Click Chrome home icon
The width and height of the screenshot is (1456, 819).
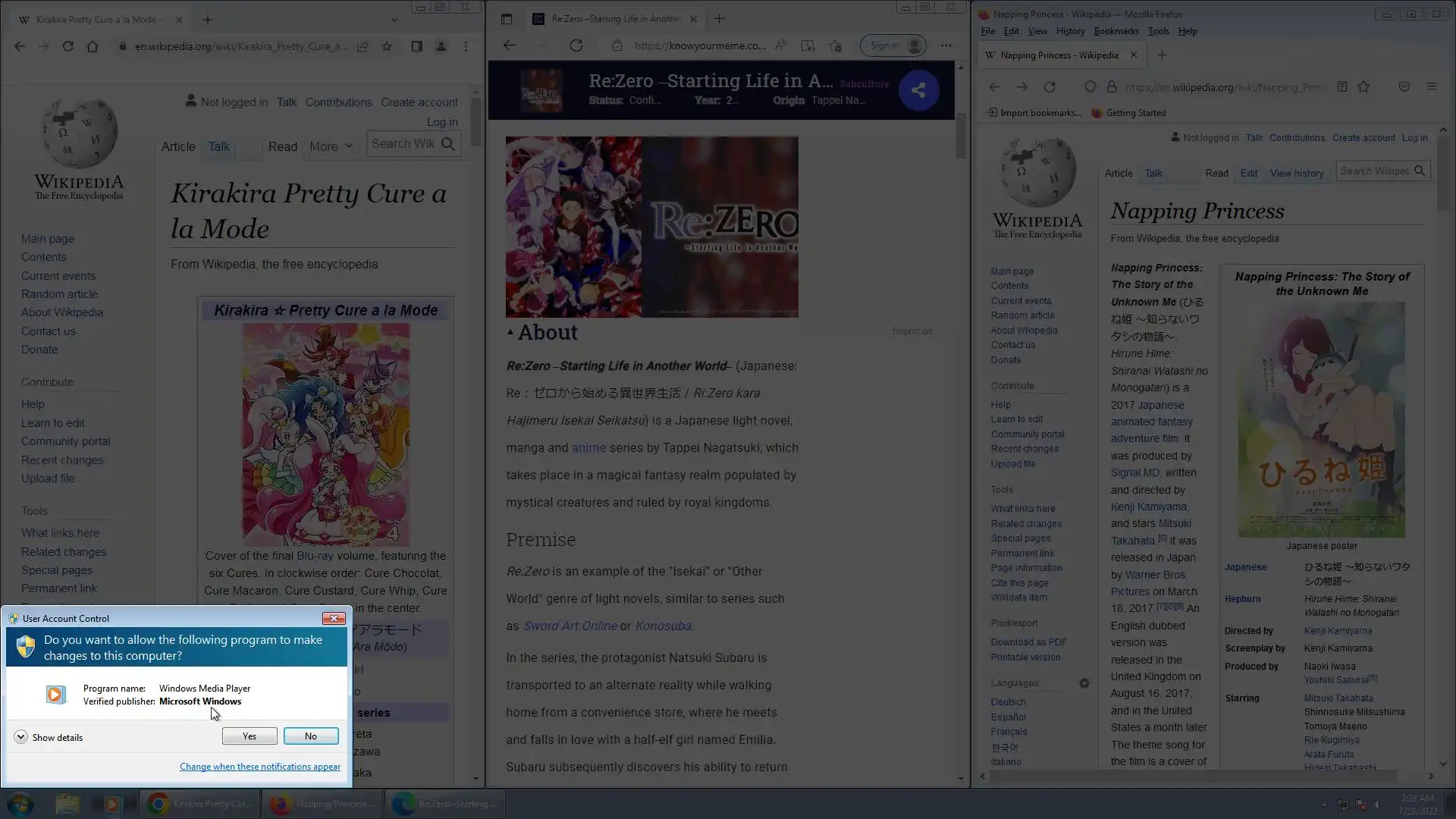point(93,46)
